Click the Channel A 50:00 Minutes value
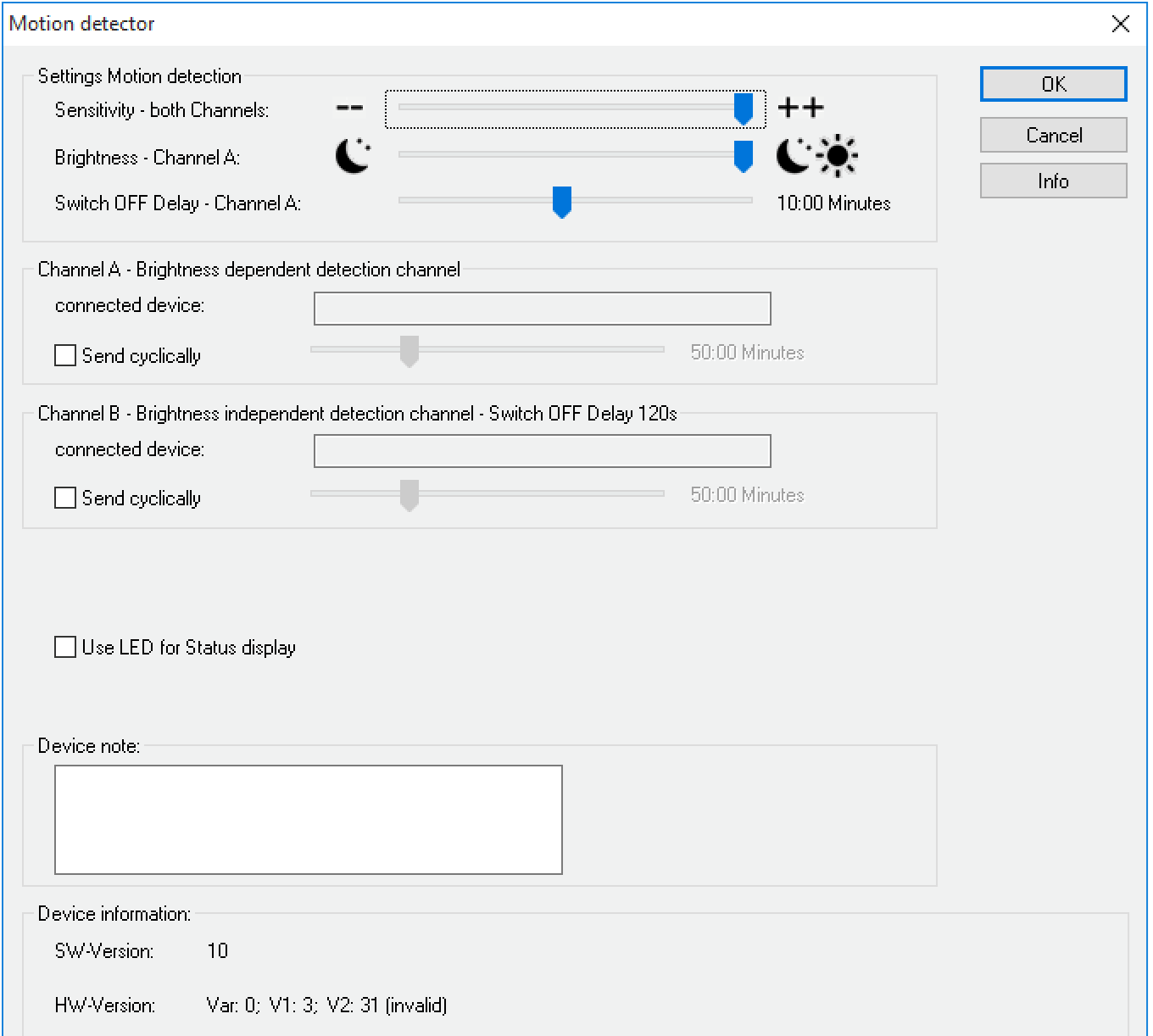Image resolution: width=1153 pixels, height=1036 pixels. [747, 353]
